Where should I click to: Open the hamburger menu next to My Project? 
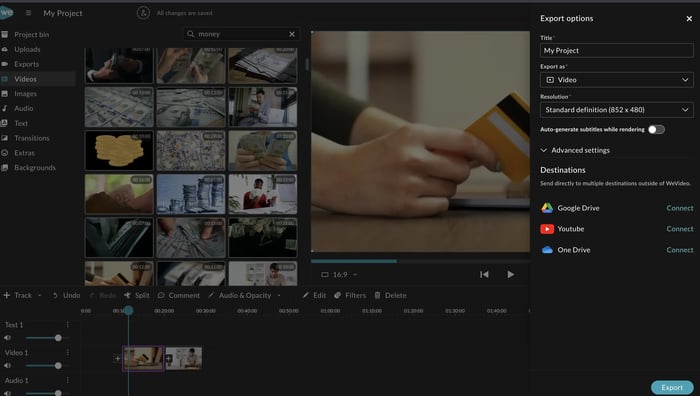(28, 13)
